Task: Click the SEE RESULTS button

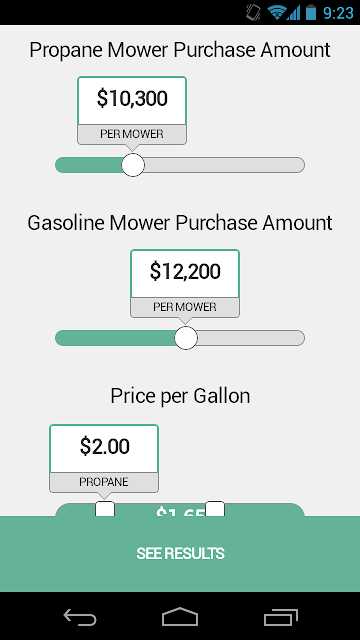Action: 180,553
